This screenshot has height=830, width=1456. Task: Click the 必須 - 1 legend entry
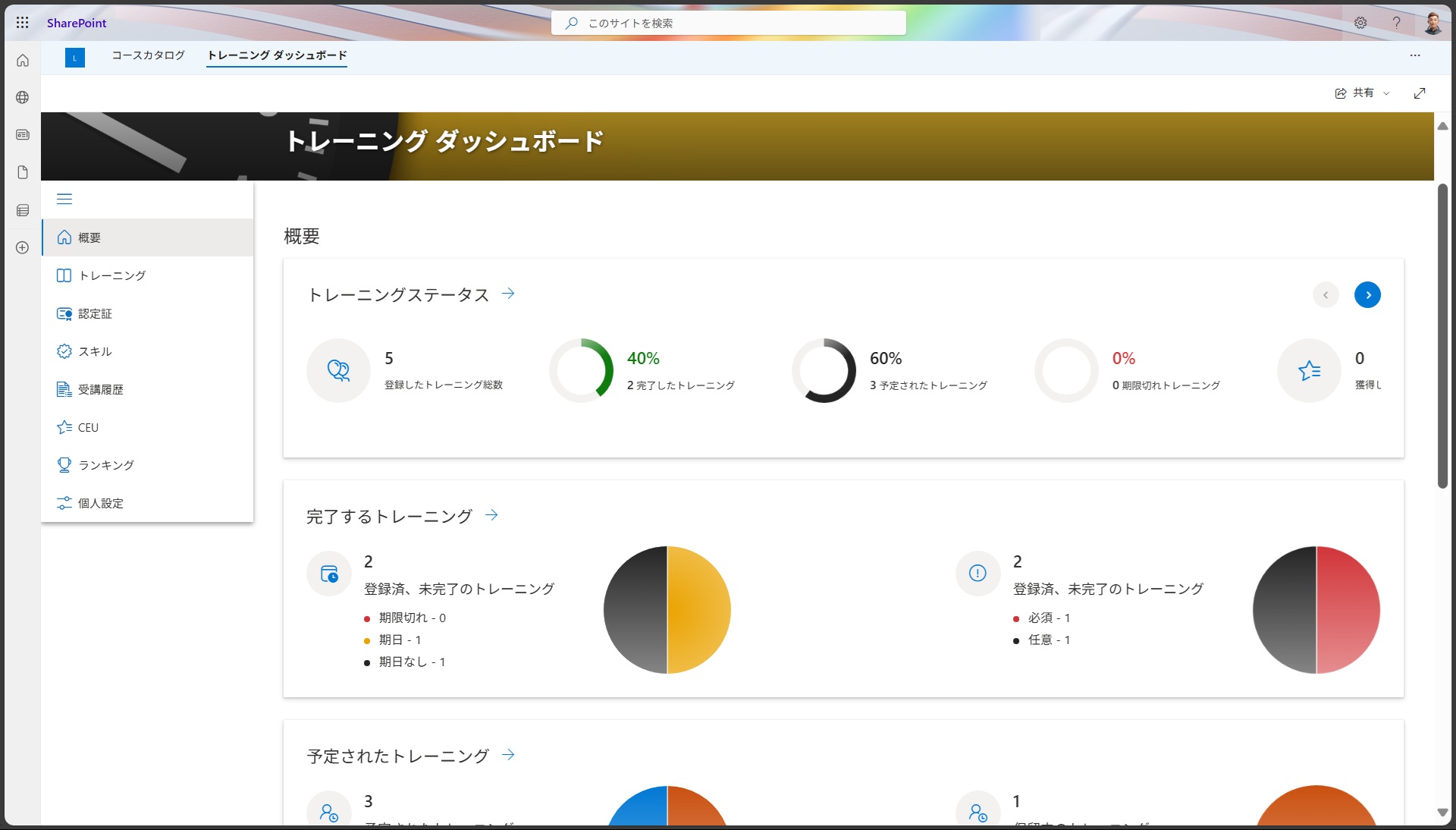tap(1041, 618)
